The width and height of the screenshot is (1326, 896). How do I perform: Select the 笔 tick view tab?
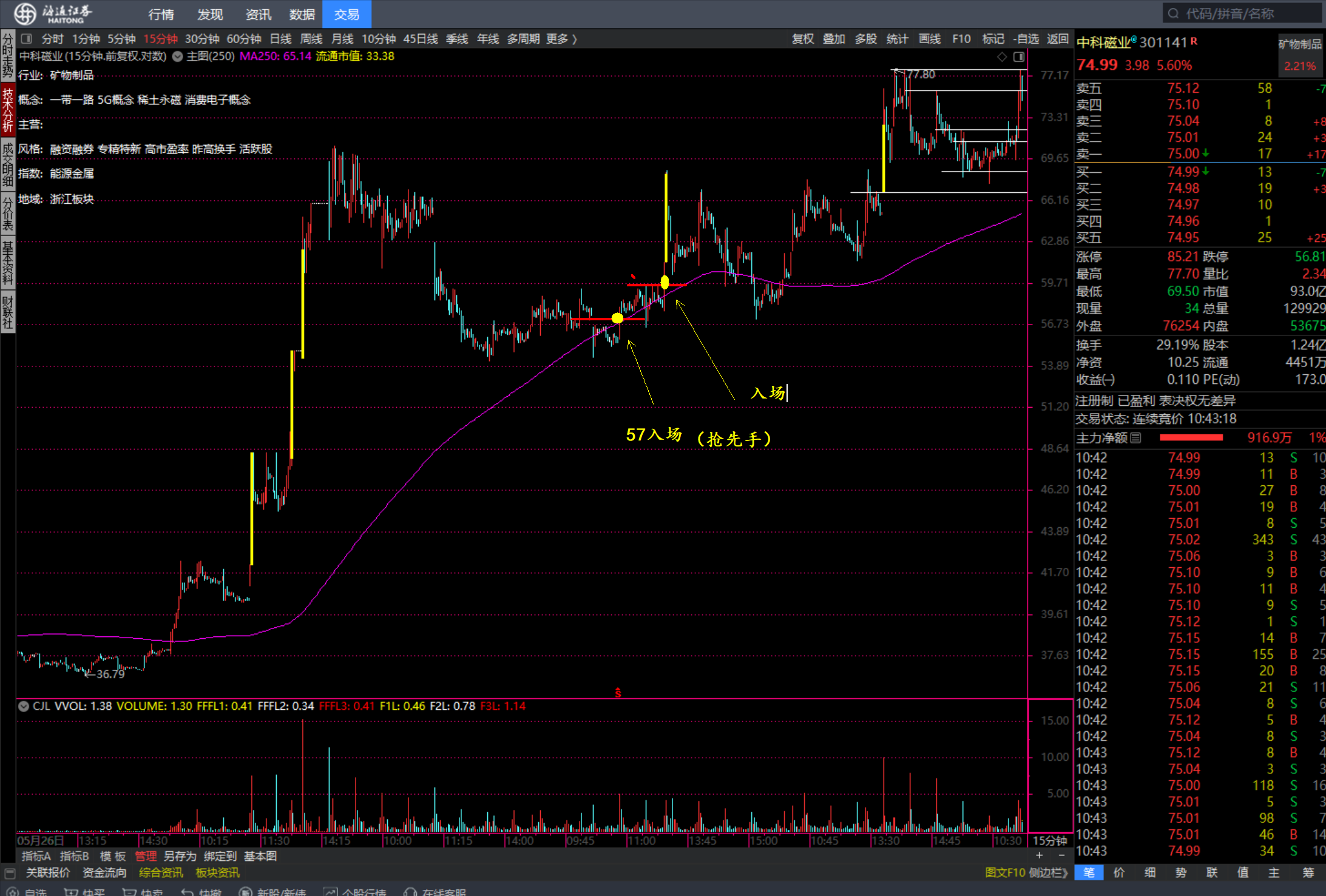1089,872
